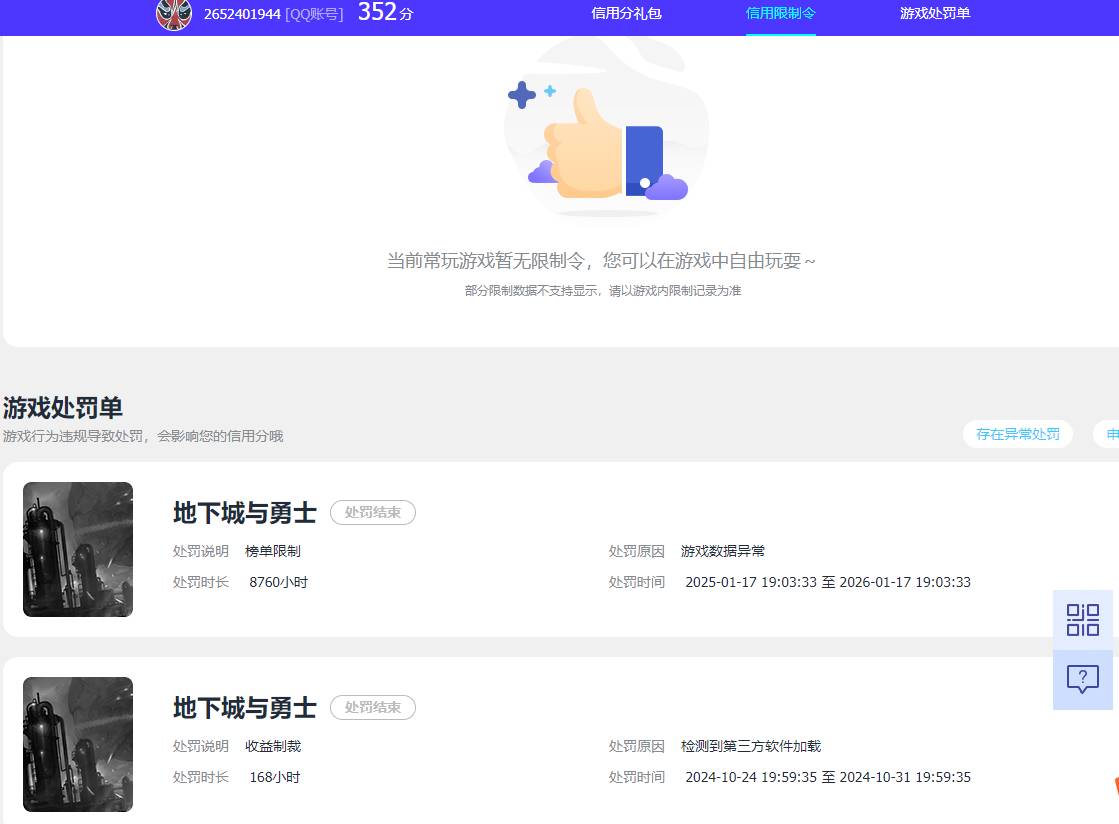The image size is (1119, 824).
Task: Open the 游戏处罚单 tab in the header
Action: (933, 15)
